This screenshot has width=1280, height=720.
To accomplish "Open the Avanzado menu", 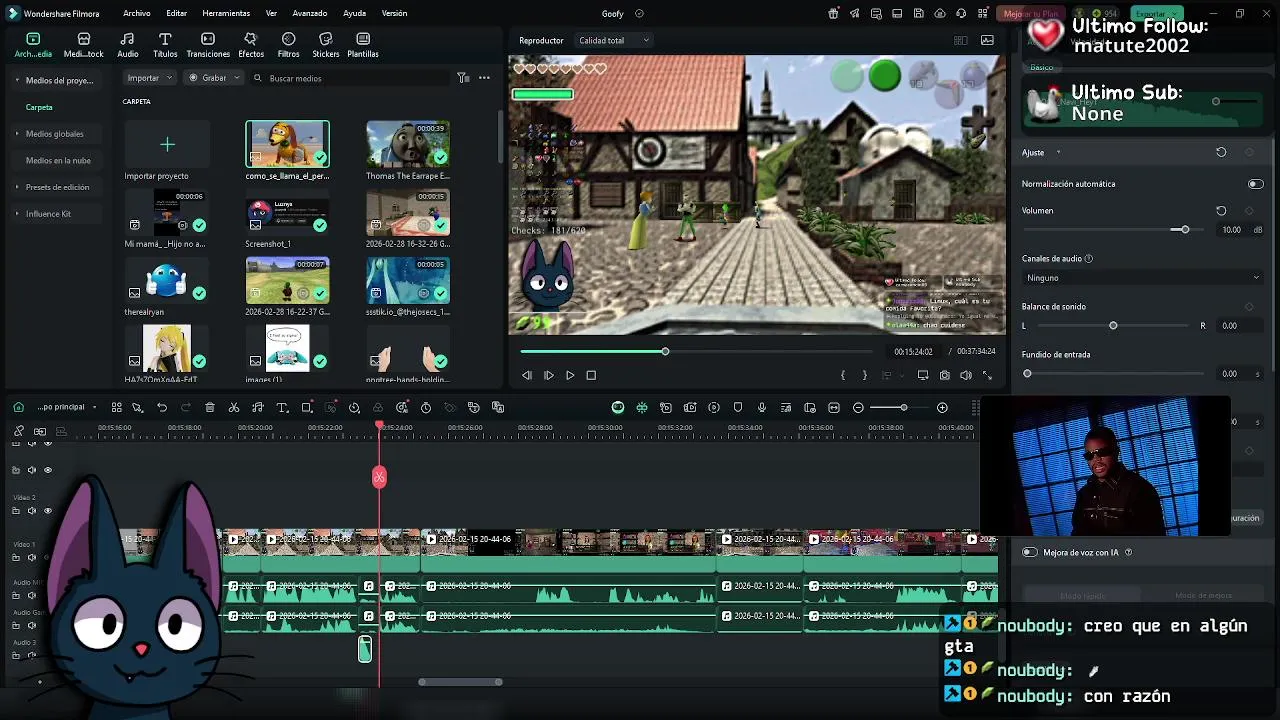I will [310, 14].
